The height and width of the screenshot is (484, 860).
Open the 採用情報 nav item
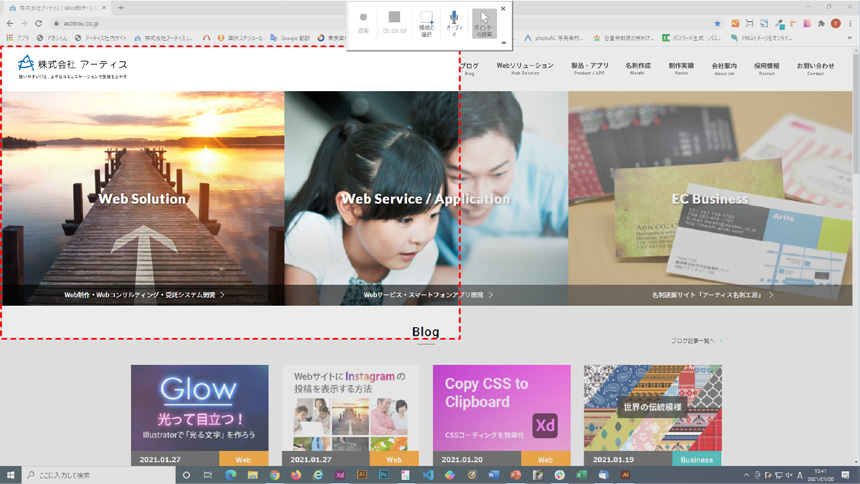(x=766, y=68)
